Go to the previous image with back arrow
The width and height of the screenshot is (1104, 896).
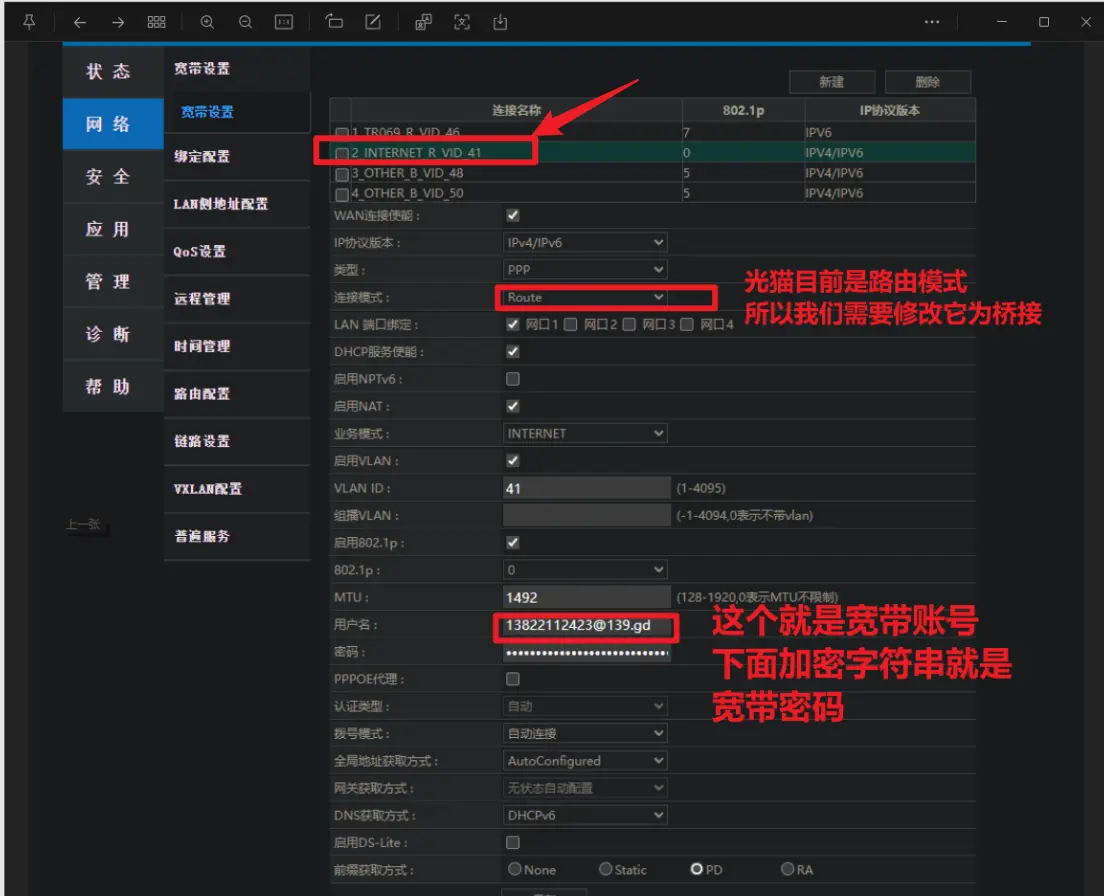(80, 22)
